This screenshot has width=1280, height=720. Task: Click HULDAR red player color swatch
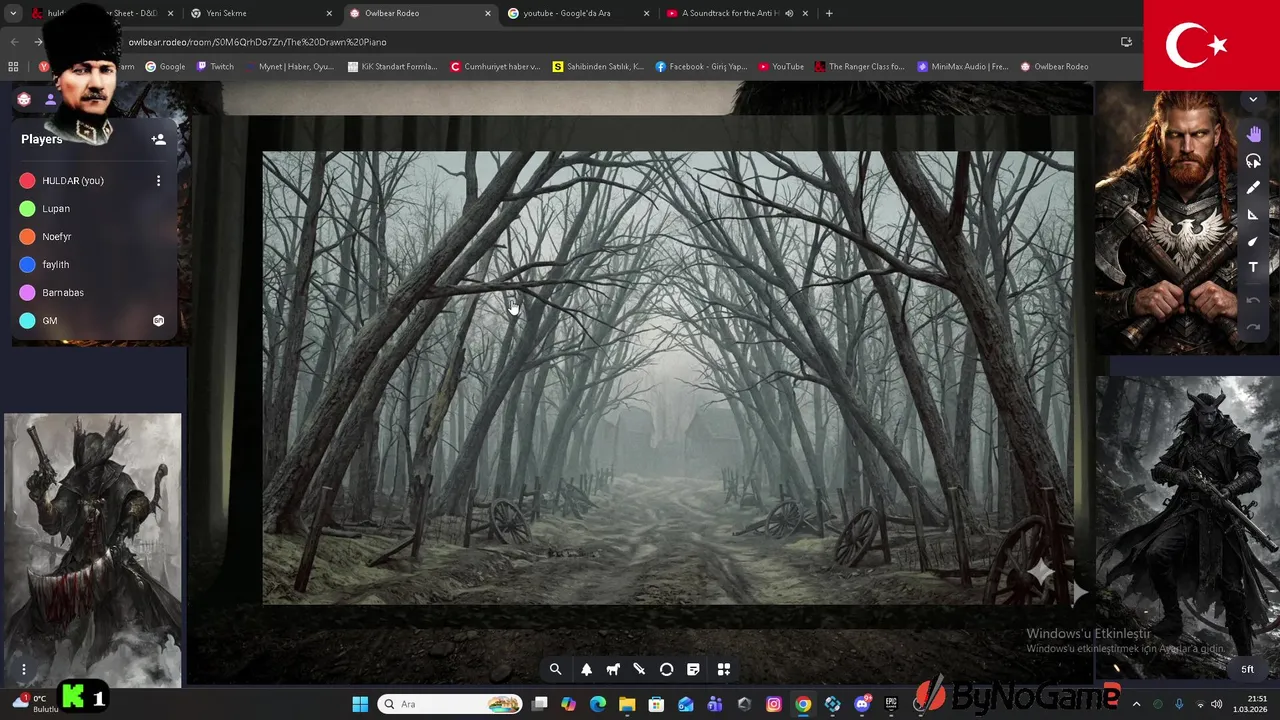click(27, 181)
